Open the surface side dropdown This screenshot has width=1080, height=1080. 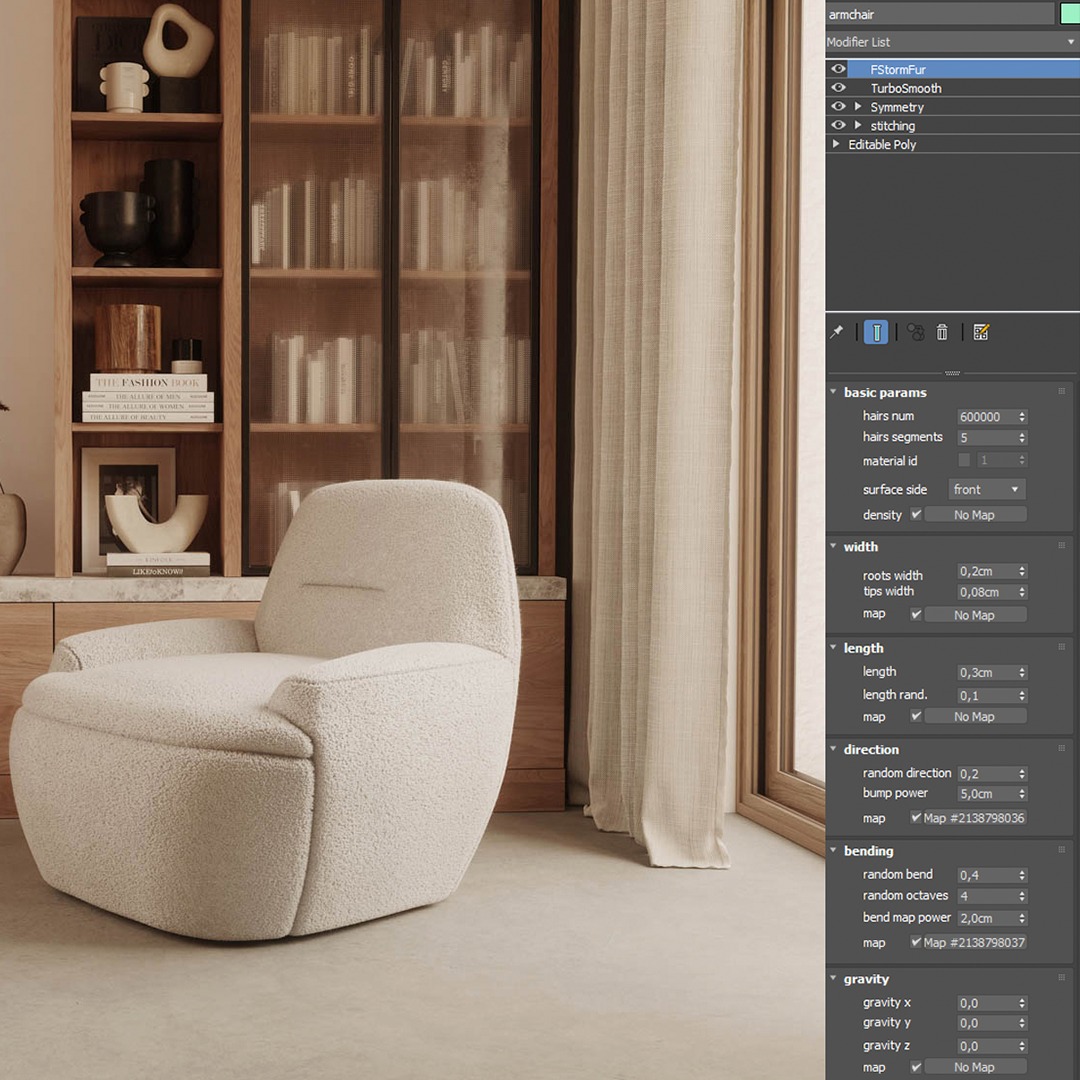pos(986,489)
